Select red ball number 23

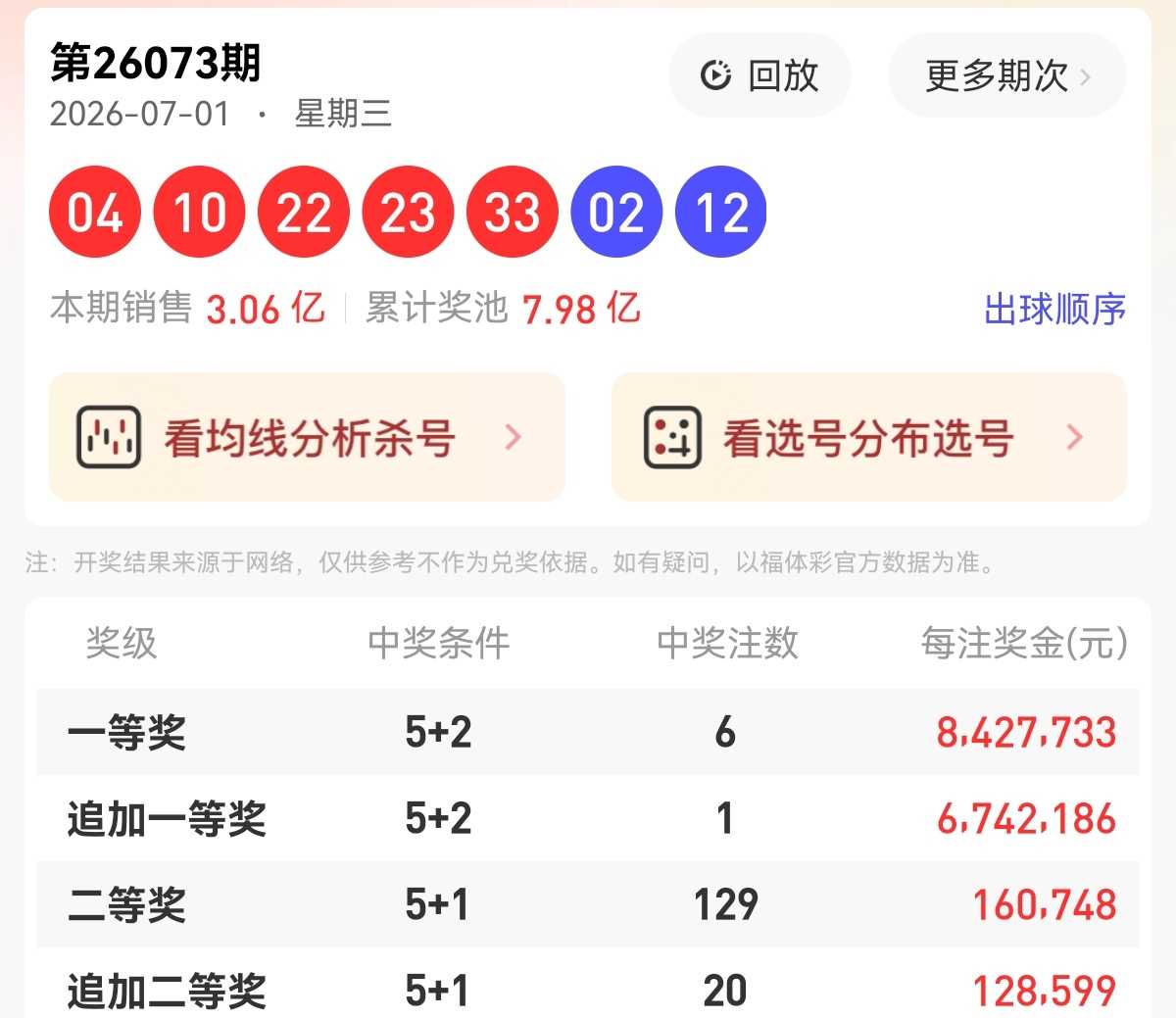click(408, 213)
